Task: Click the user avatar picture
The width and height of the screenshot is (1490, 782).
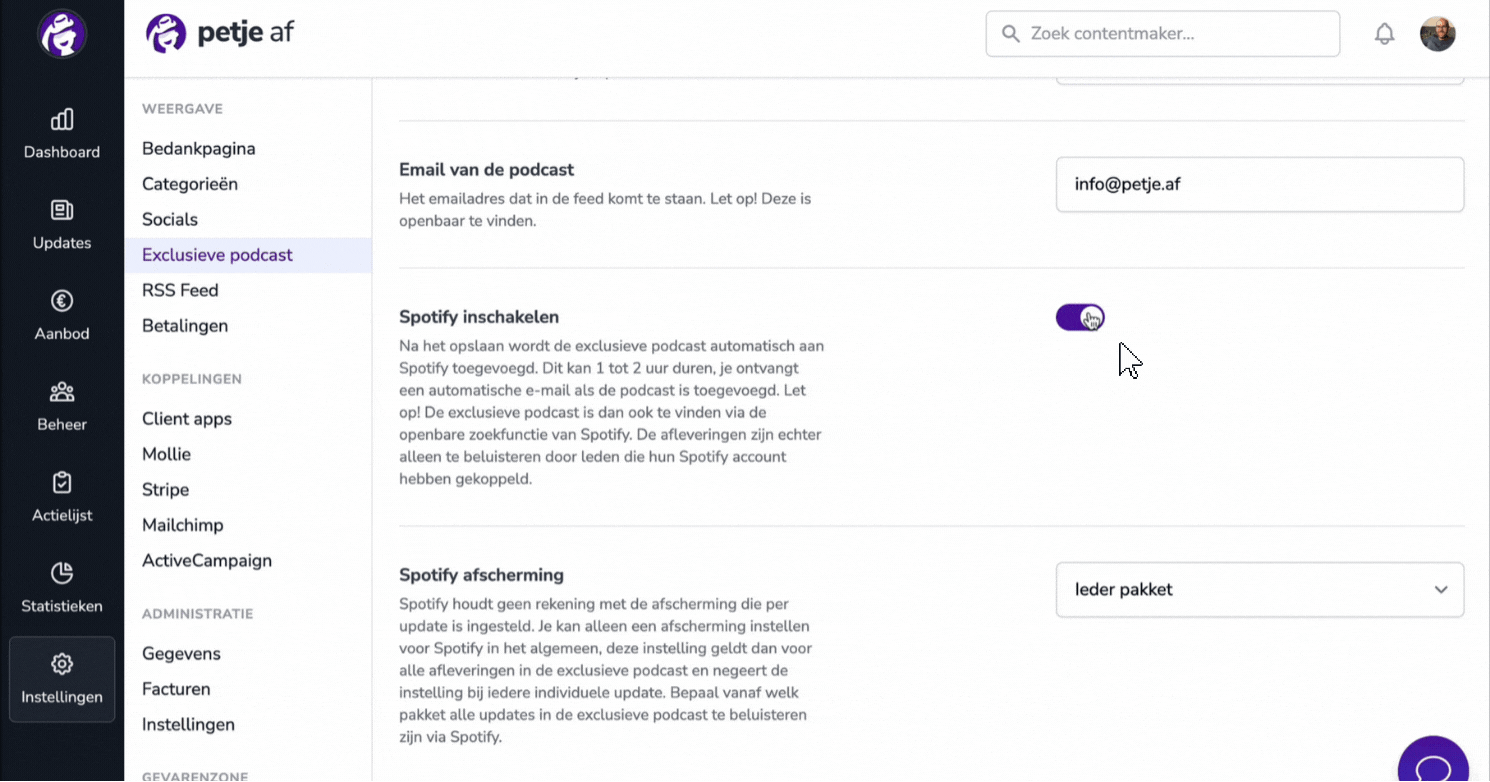Action: pyautogui.click(x=1437, y=34)
